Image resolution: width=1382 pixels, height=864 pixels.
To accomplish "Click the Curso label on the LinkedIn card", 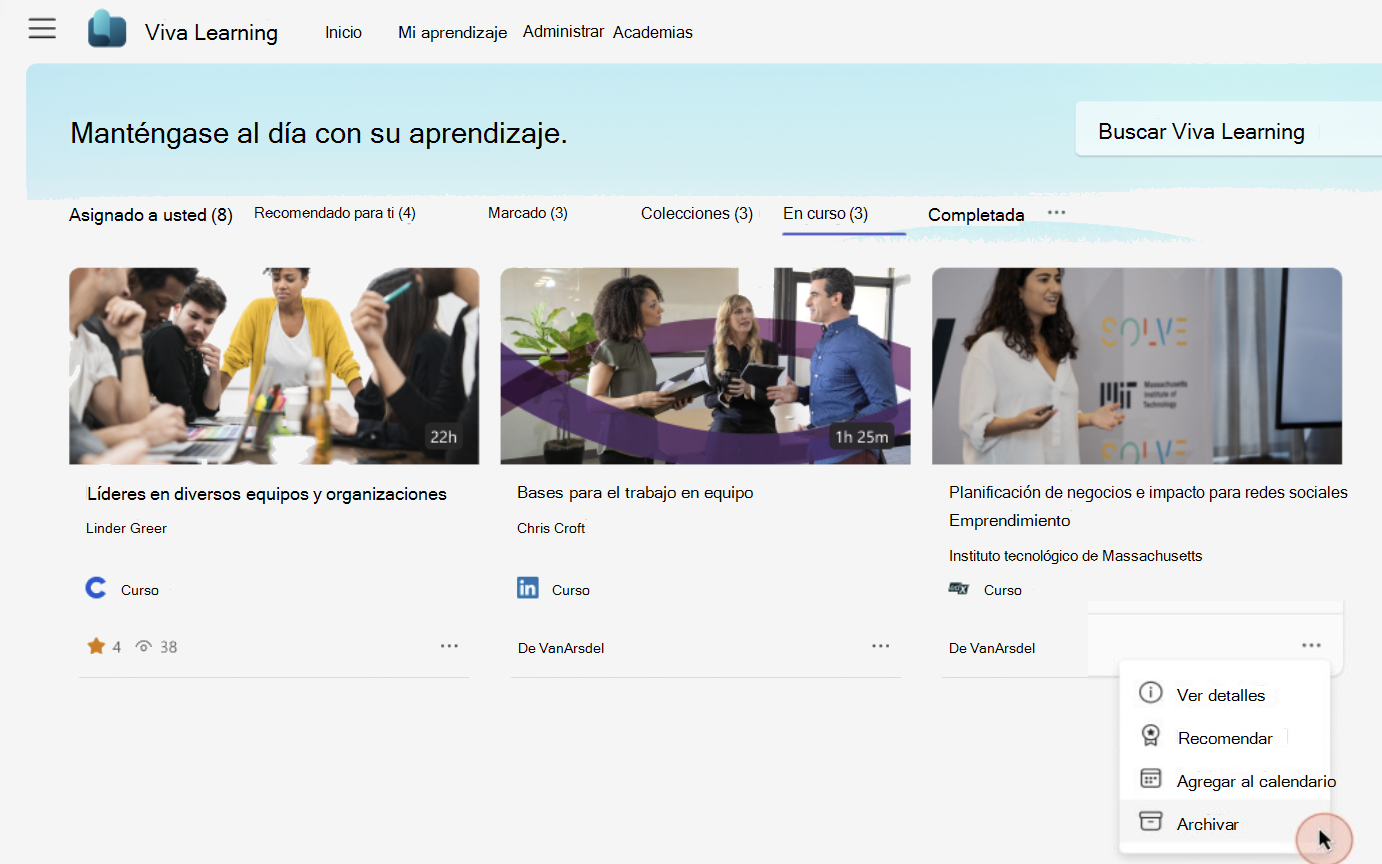I will 571,590.
